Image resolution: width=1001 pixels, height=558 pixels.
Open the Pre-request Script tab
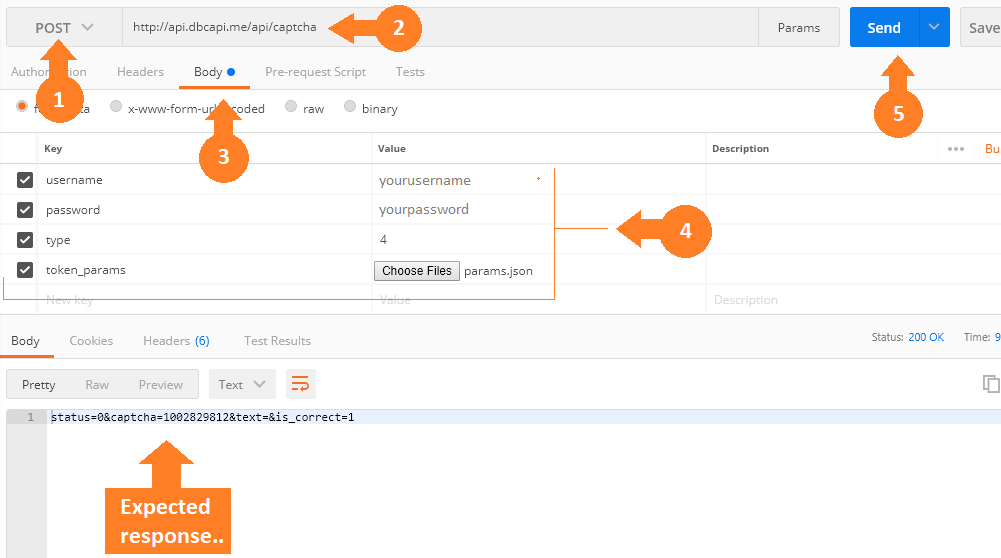[315, 72]
